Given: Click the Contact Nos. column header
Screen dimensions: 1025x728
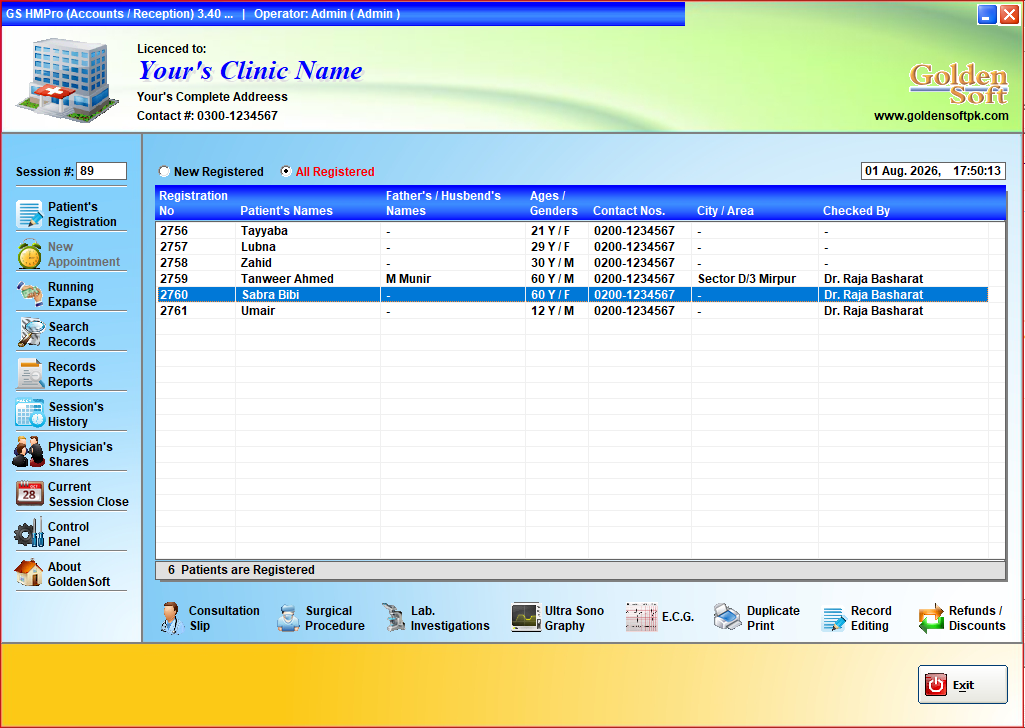Looking at the screenshot, I should click(x=629, y=211).
